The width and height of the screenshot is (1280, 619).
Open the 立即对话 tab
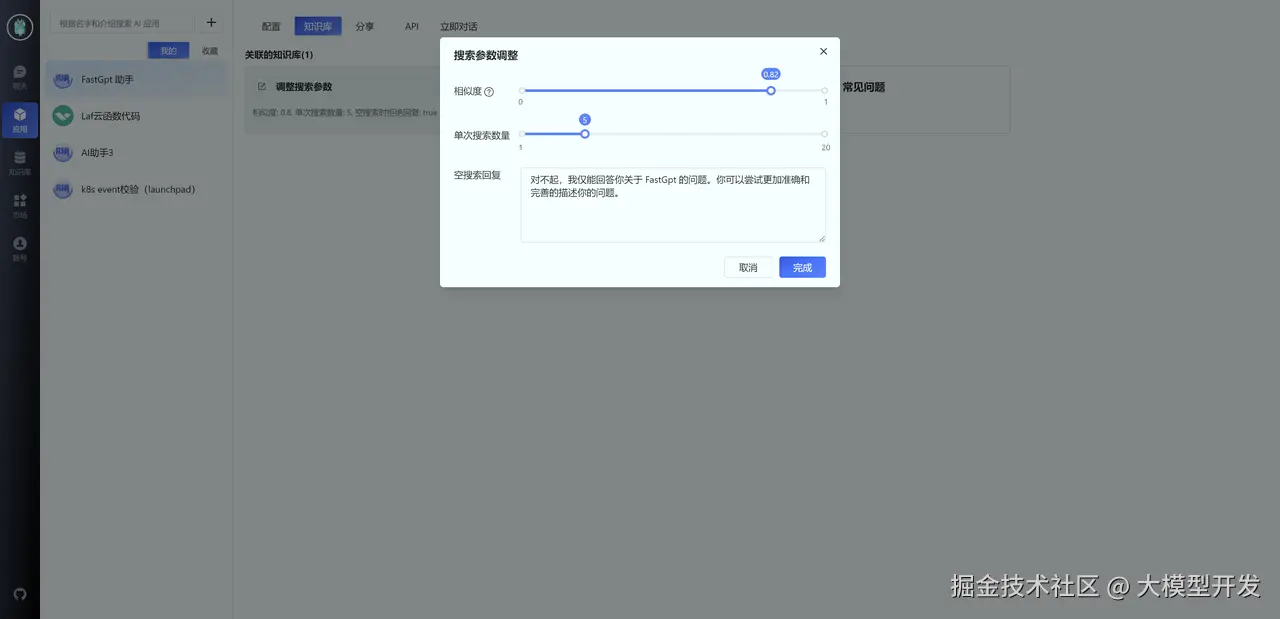coord(458,26)
